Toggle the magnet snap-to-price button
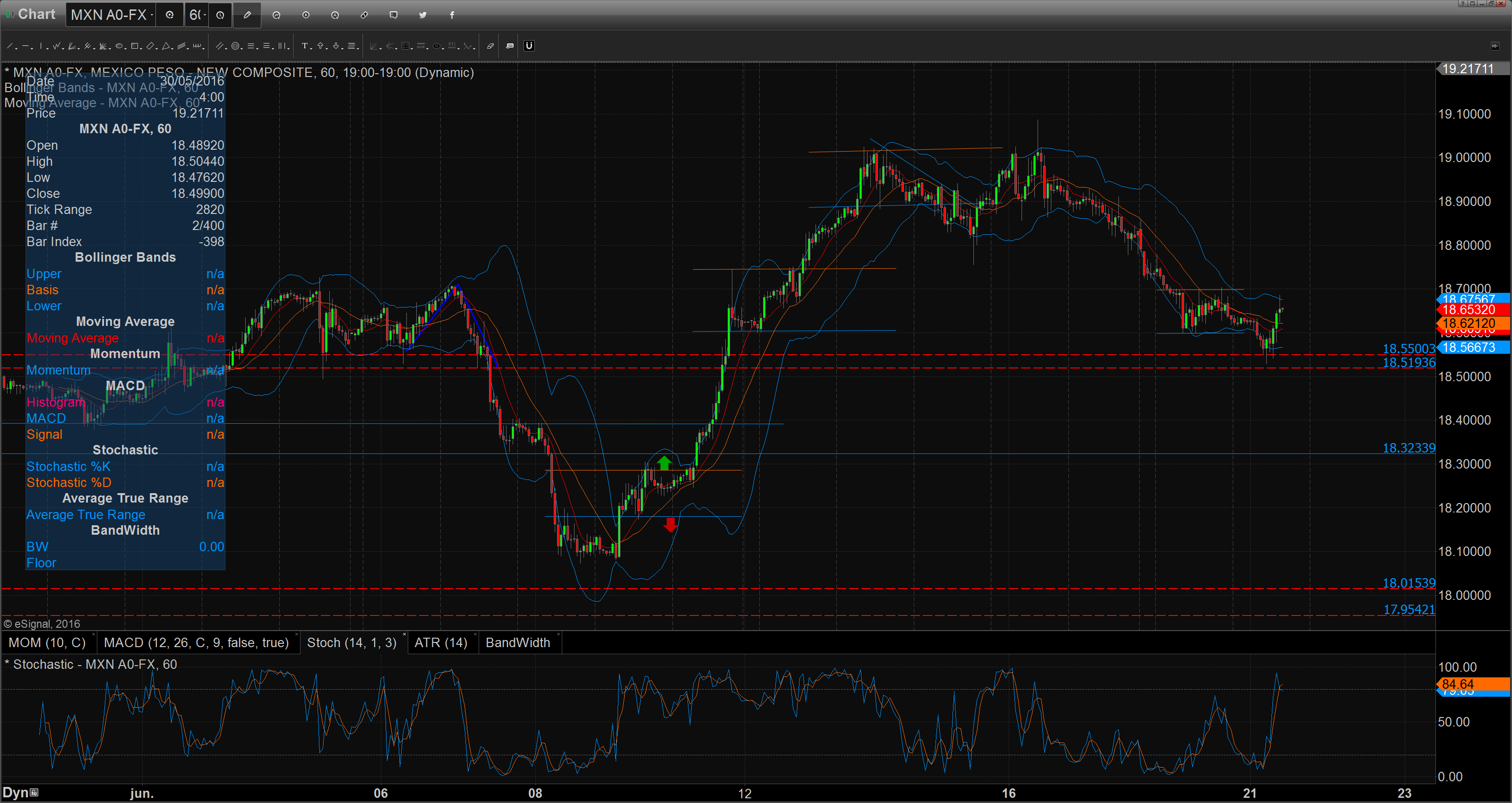Image resolution: width=1512 pixels, height=803 pixels. coord(529,46)
